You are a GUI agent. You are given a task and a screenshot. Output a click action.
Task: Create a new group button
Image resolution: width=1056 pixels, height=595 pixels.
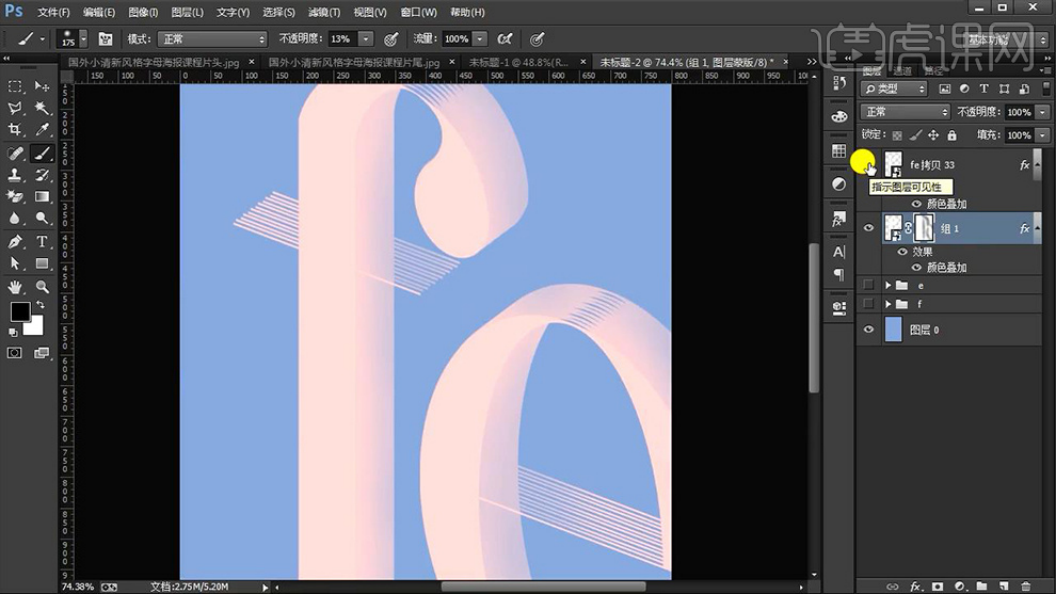[x=981, y=586]
